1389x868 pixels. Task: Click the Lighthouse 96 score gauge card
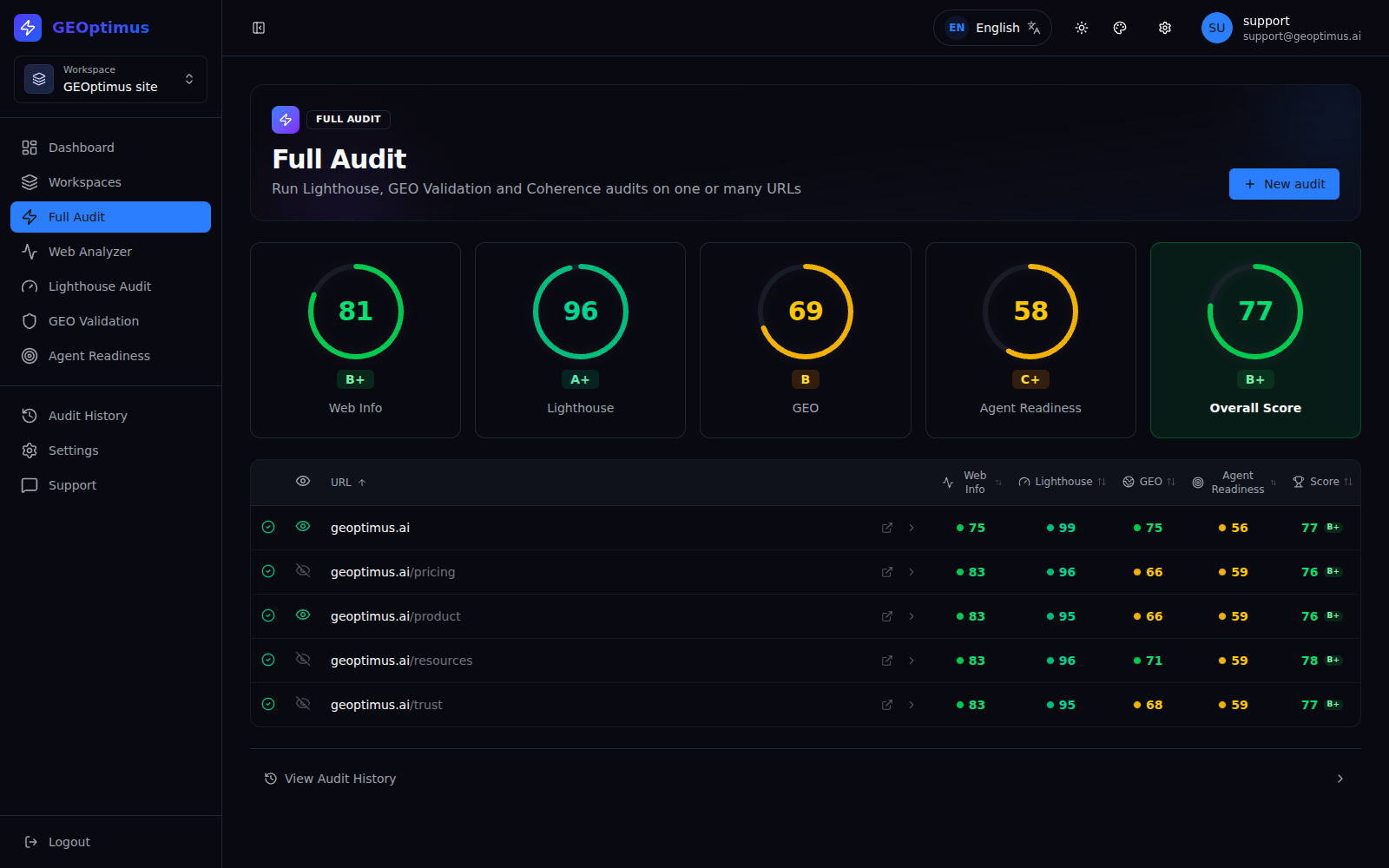point(580,340)
